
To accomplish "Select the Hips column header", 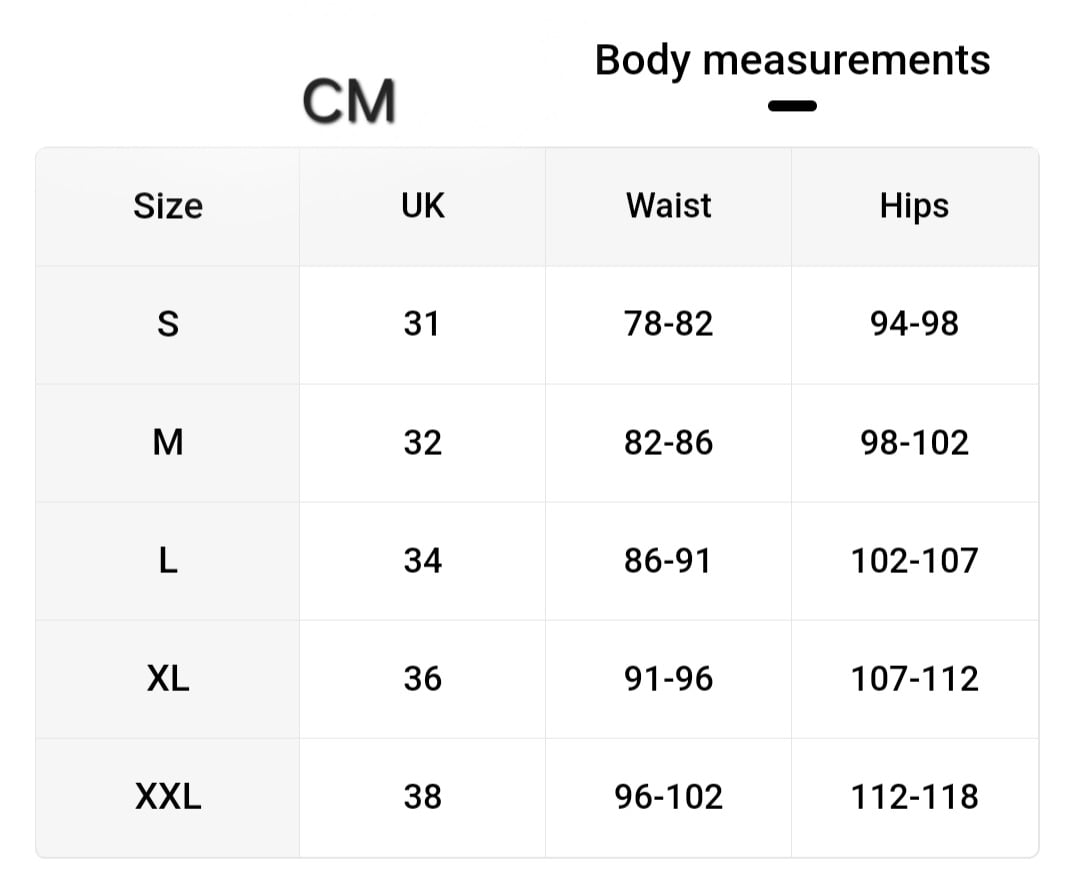I will click(x=914, y=206).
